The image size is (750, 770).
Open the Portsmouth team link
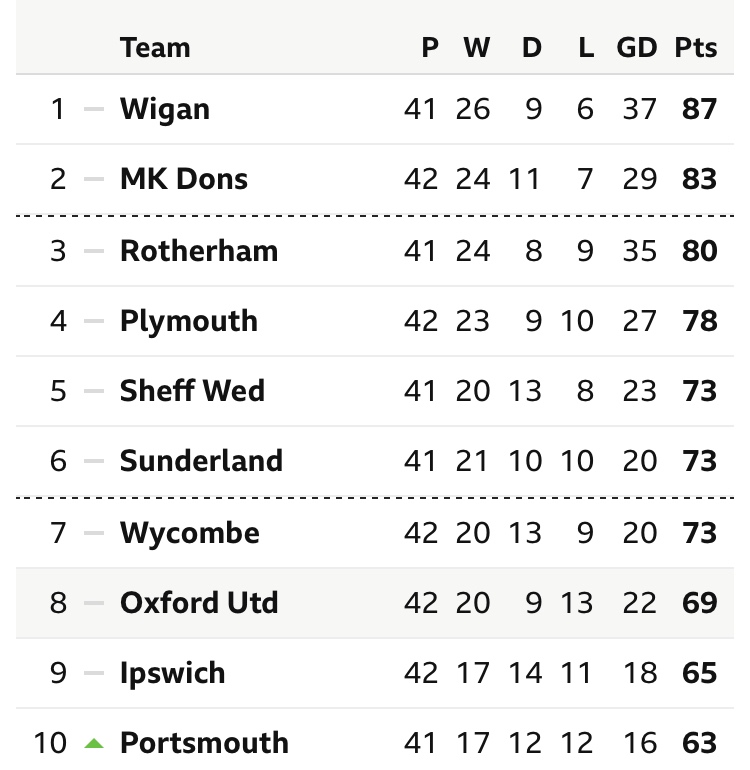point(204,743)
